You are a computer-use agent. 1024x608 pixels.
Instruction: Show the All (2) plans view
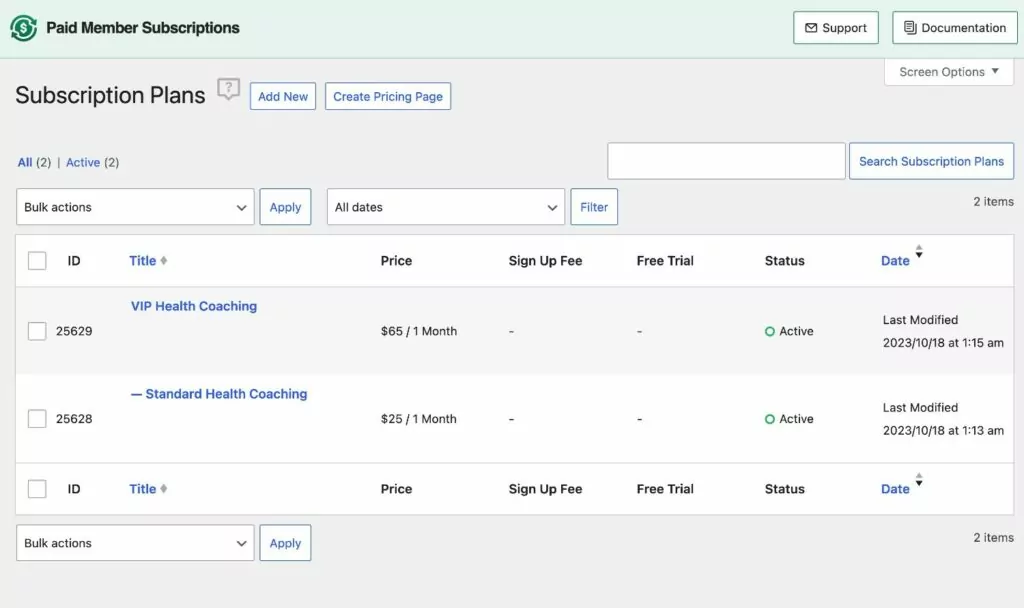tap(34, 163)
